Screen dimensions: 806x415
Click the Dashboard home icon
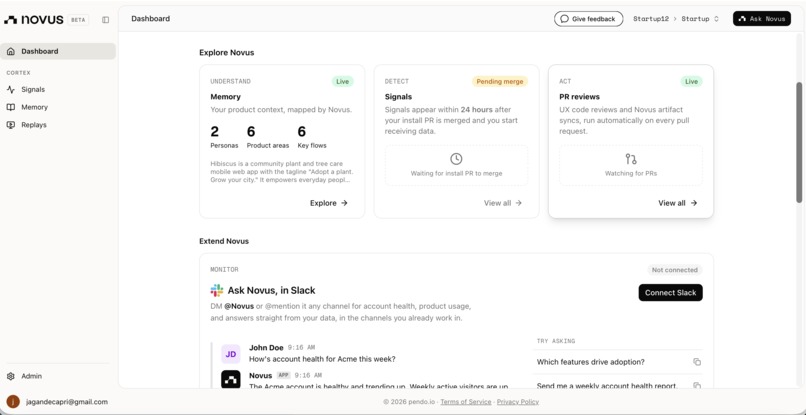point(11,51)
